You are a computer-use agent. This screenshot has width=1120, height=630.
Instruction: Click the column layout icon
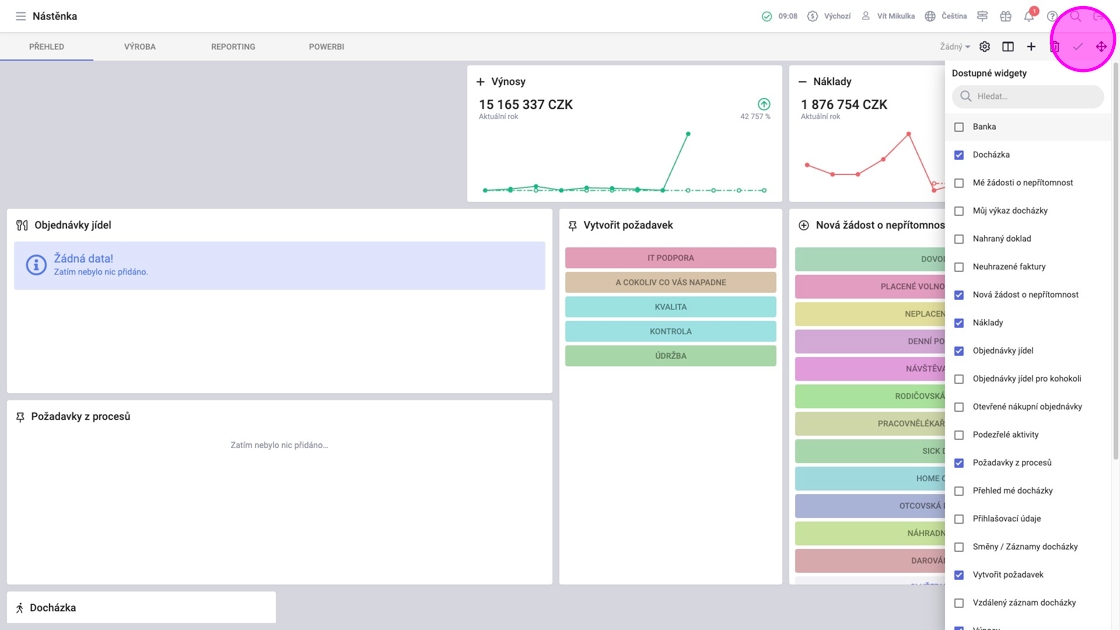(1008, 46)
